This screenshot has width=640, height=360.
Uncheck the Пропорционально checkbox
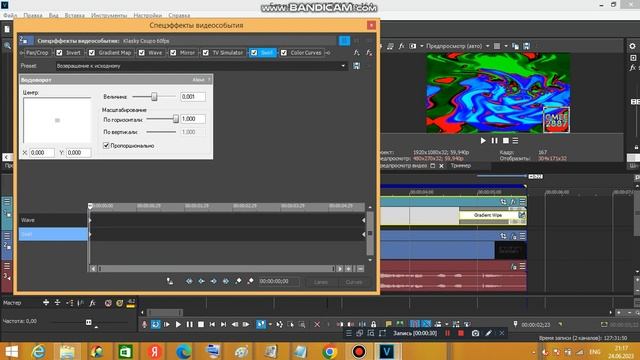(106, 145)
